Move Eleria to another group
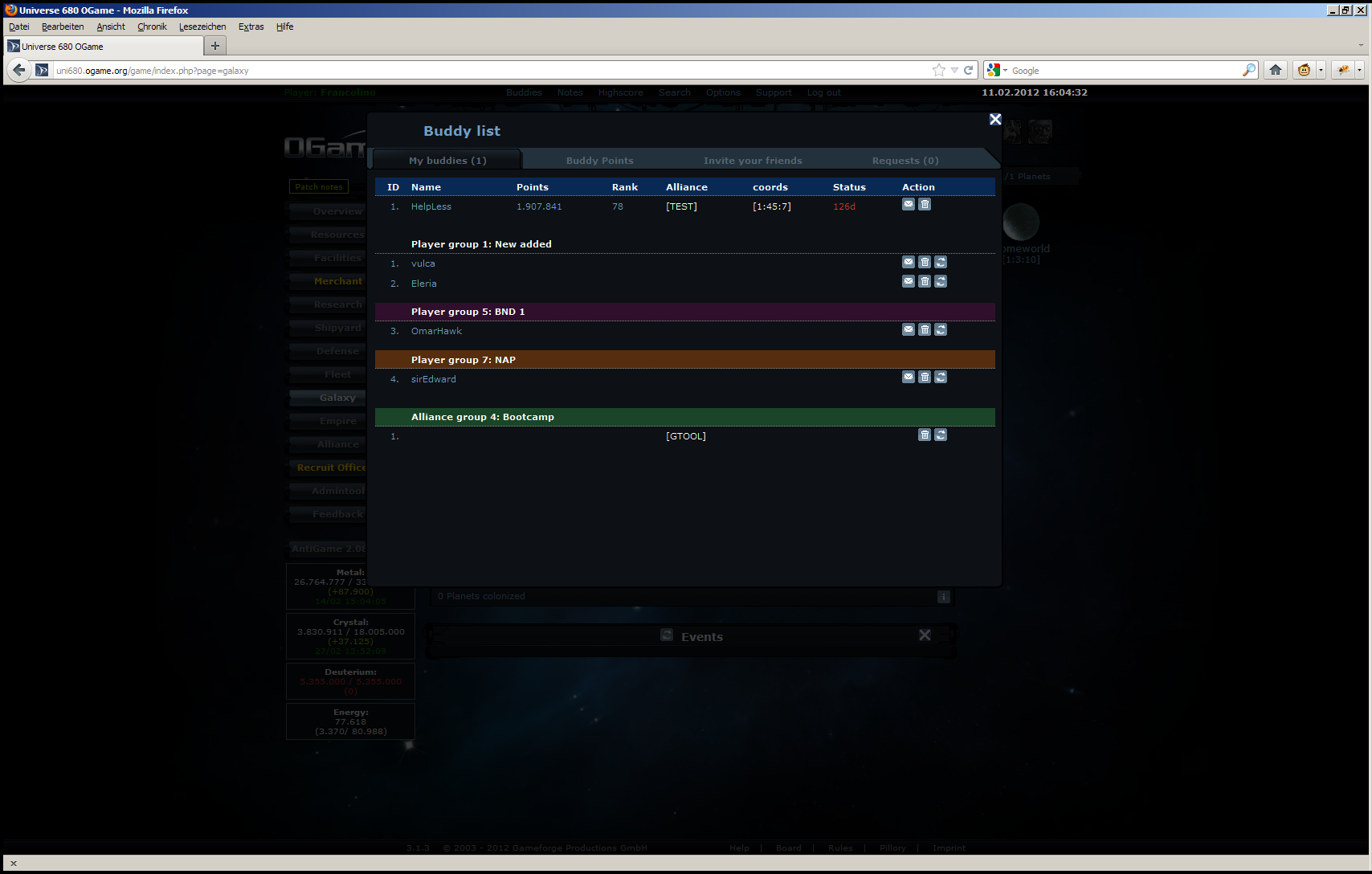Viewport: 1372px width, 874px height. 941,281
